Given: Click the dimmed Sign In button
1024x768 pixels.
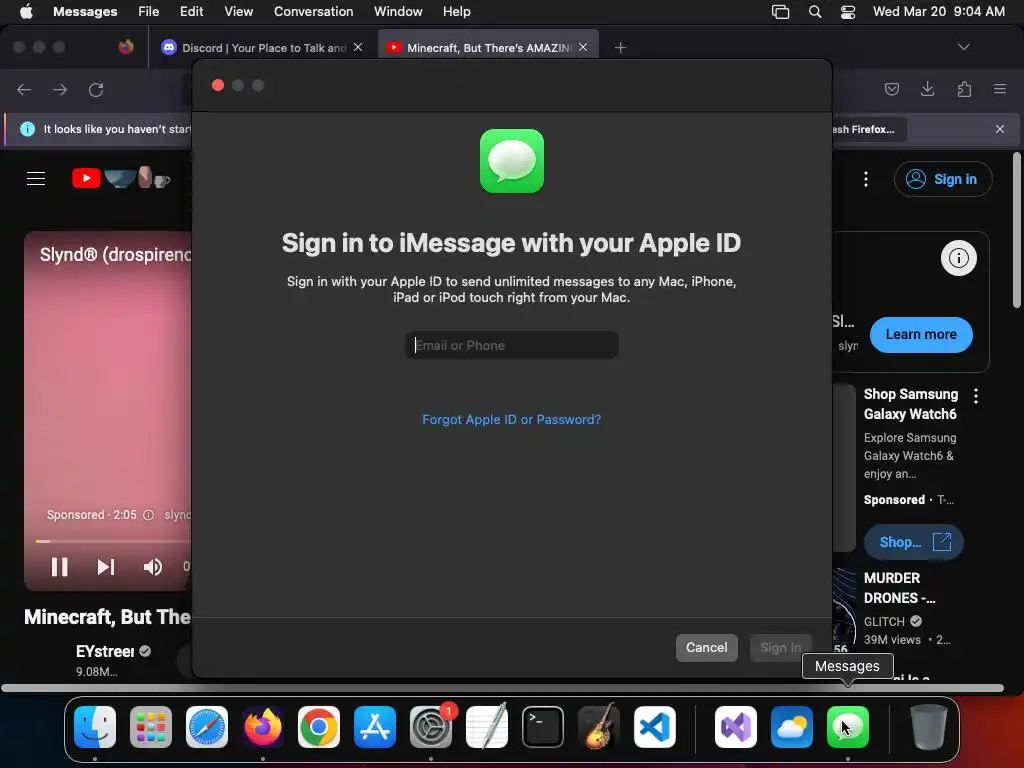Looking at the screenshot, I should click(x=780, y=647).
